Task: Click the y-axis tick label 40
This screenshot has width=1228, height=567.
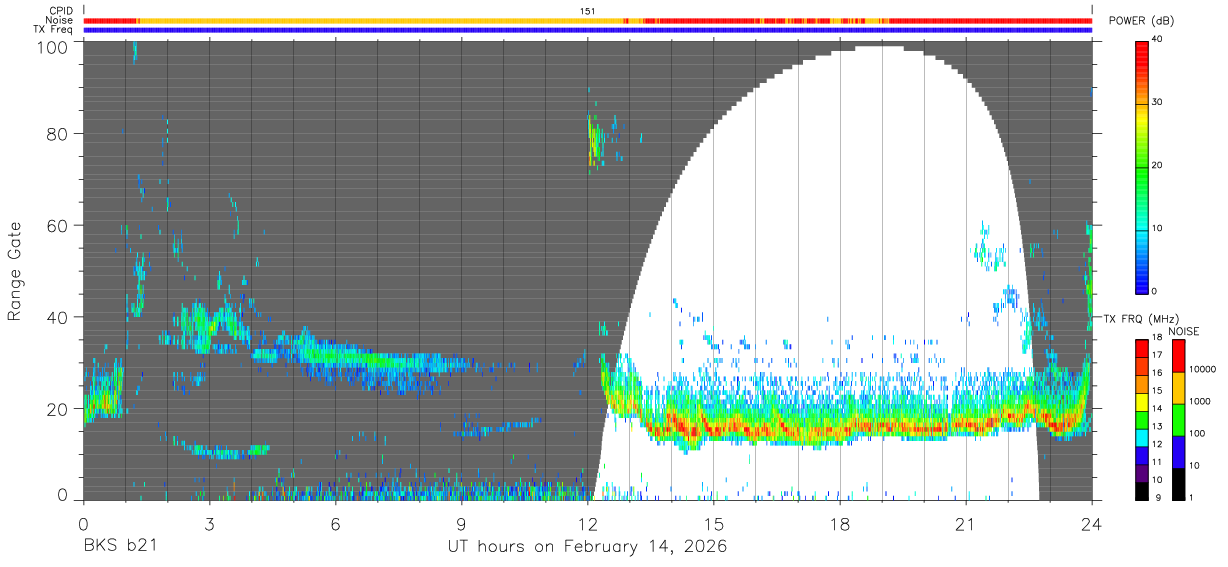Action: click(x=56, y=317)
